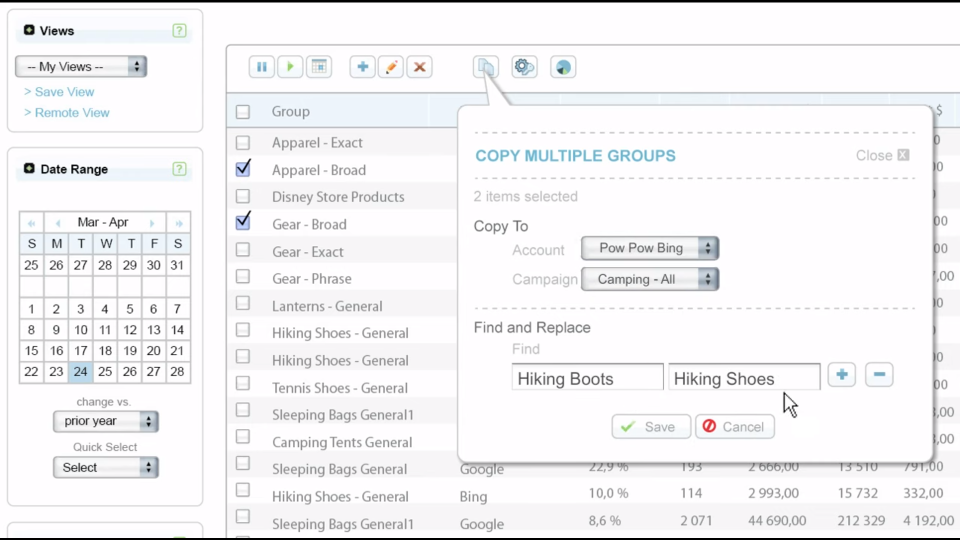The image size is (960, 540).
Task: Click the Lanterns - General group name
Action: (327, 306)
